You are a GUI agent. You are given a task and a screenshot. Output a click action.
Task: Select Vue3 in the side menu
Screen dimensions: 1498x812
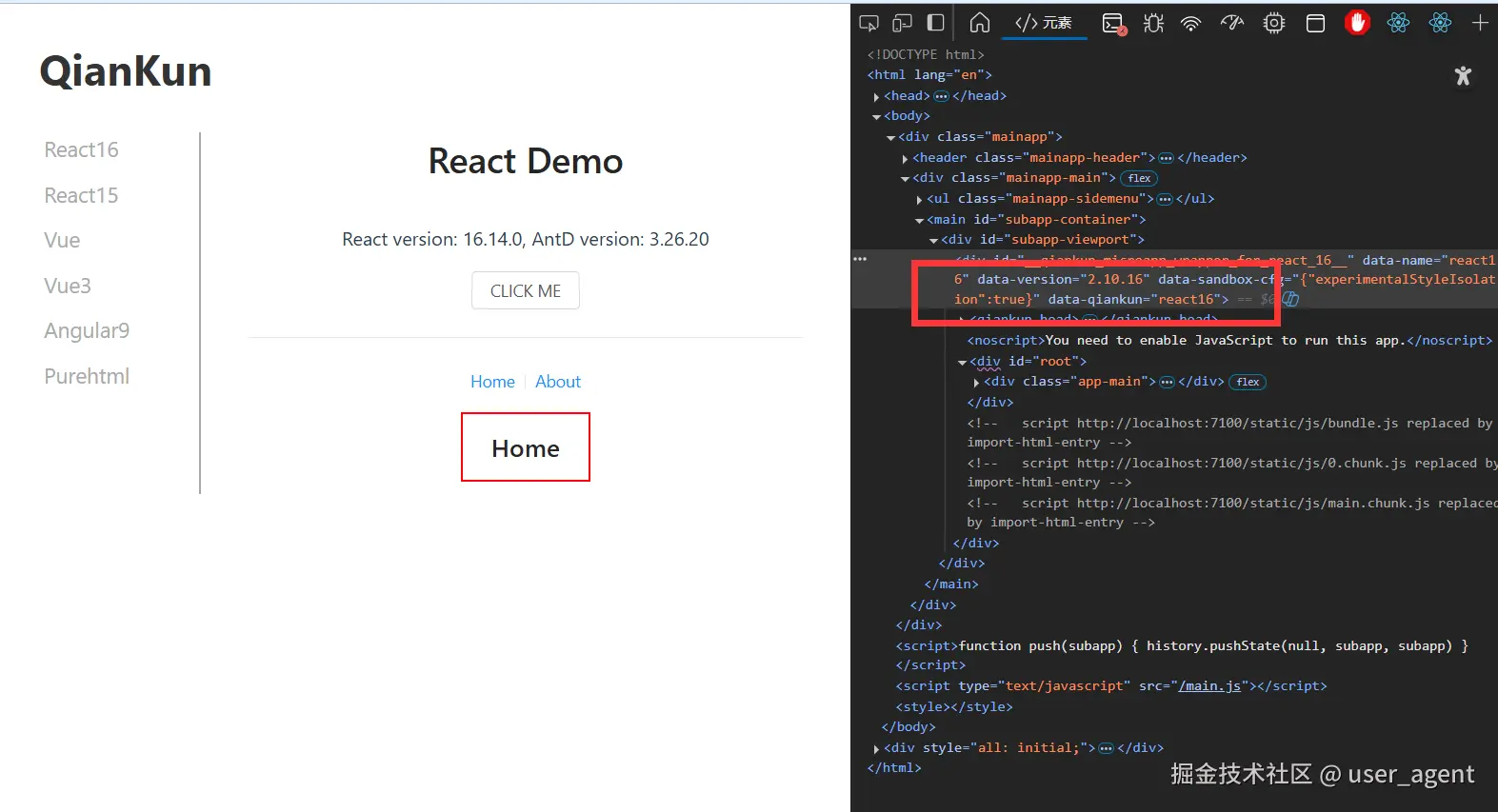click(68, 286)
